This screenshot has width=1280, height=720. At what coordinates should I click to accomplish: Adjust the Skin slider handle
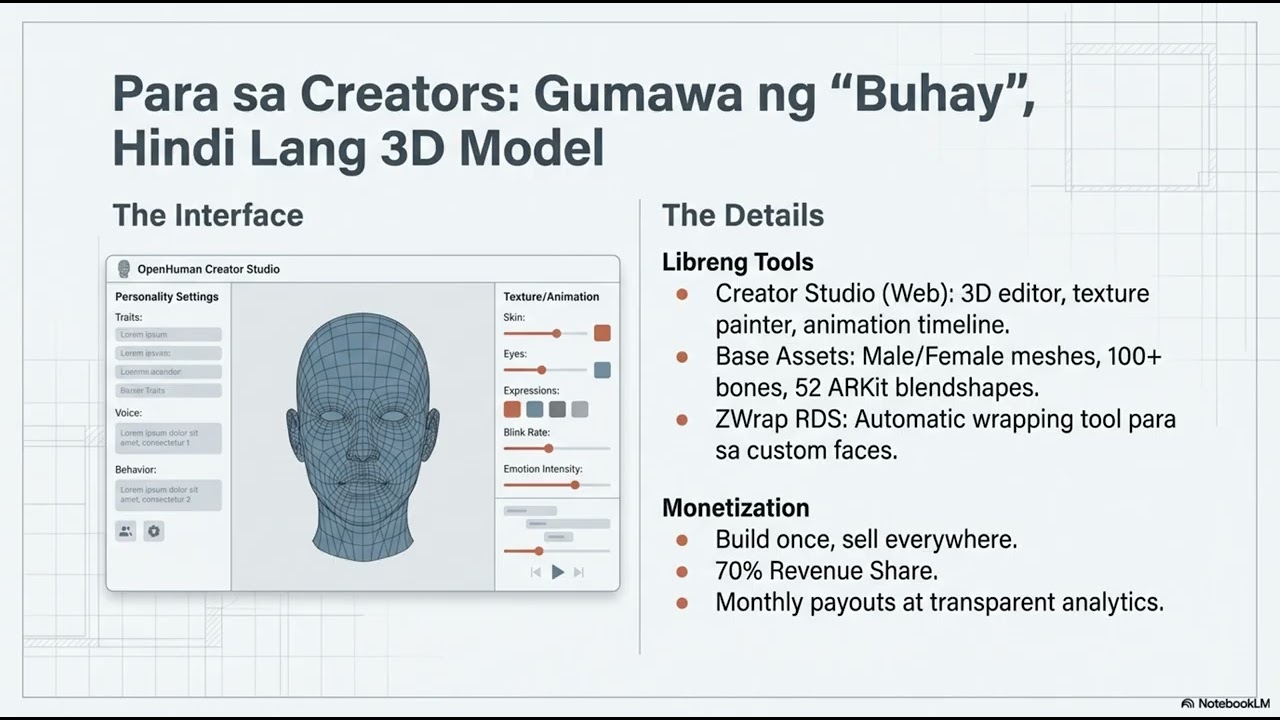(557, 333)
